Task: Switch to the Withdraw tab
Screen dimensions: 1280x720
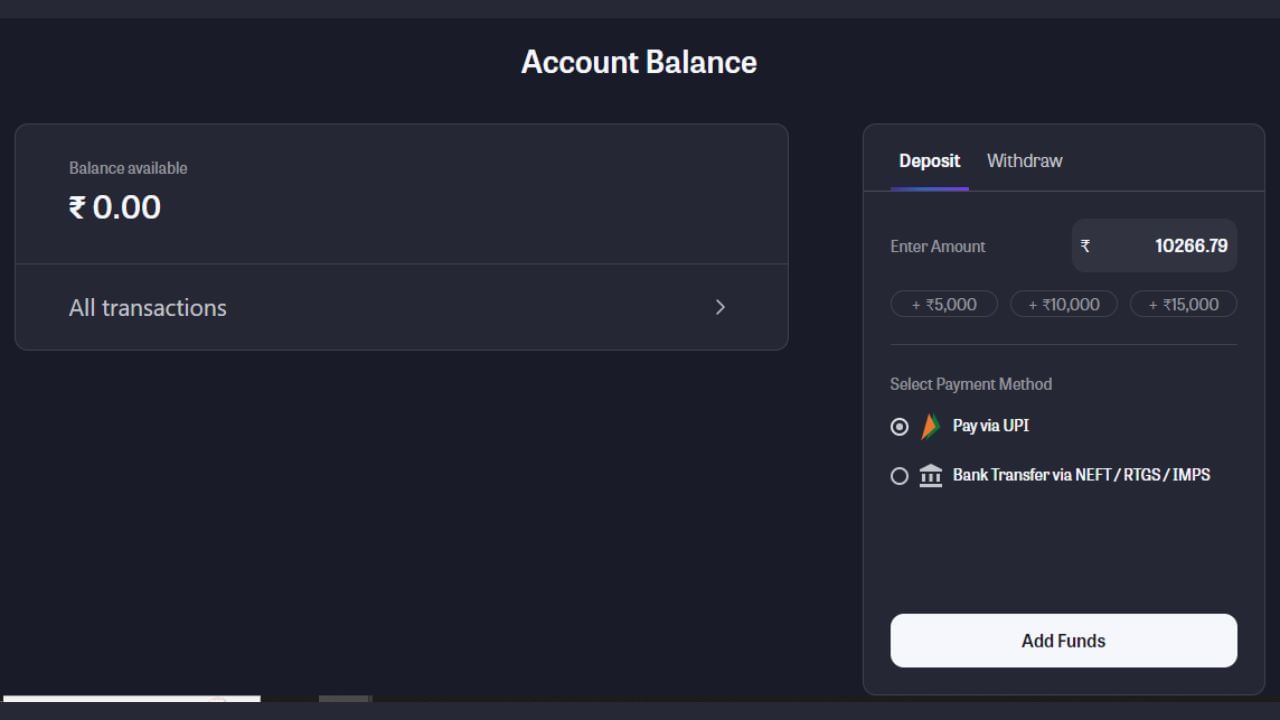Action: (1024, 161)
